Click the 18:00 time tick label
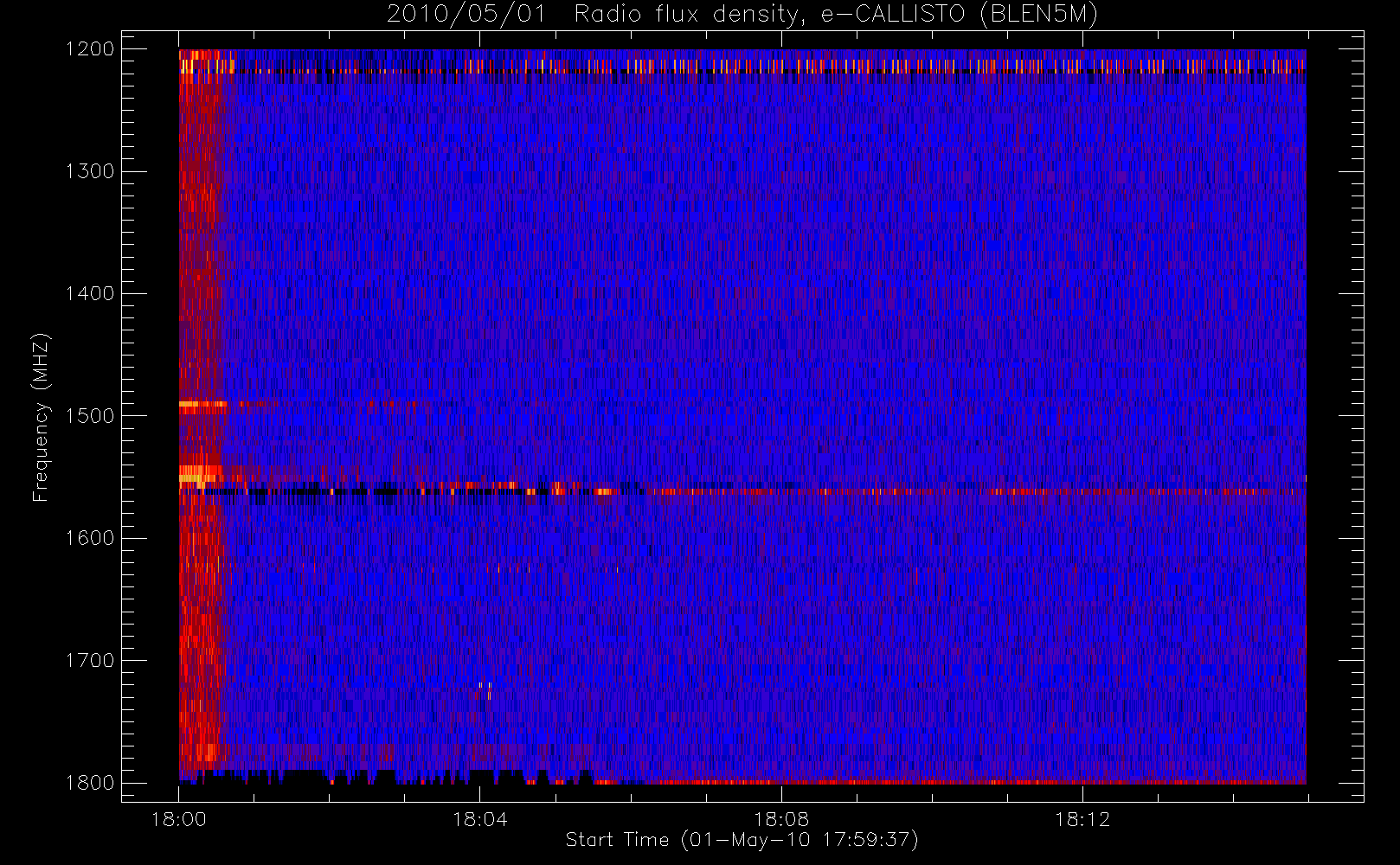 178,819
